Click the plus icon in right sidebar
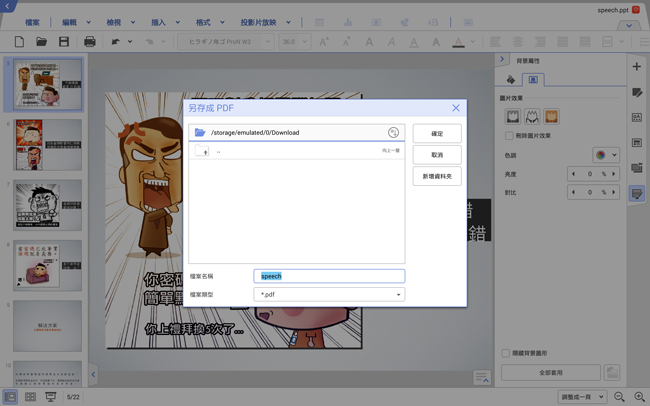This screenshot has width=650, height=406. coord(637,66)
